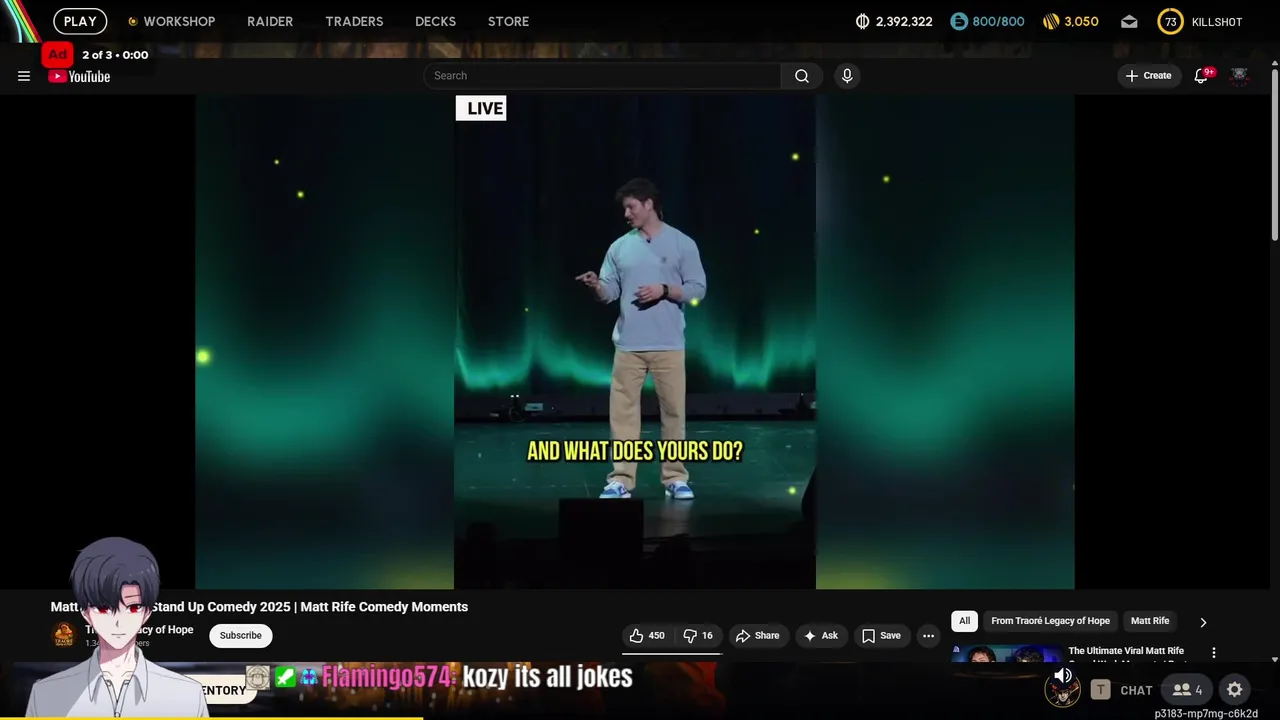
Task: Click the ad counter "2 of 3 · 0:00"
Action: pos(115,55)
